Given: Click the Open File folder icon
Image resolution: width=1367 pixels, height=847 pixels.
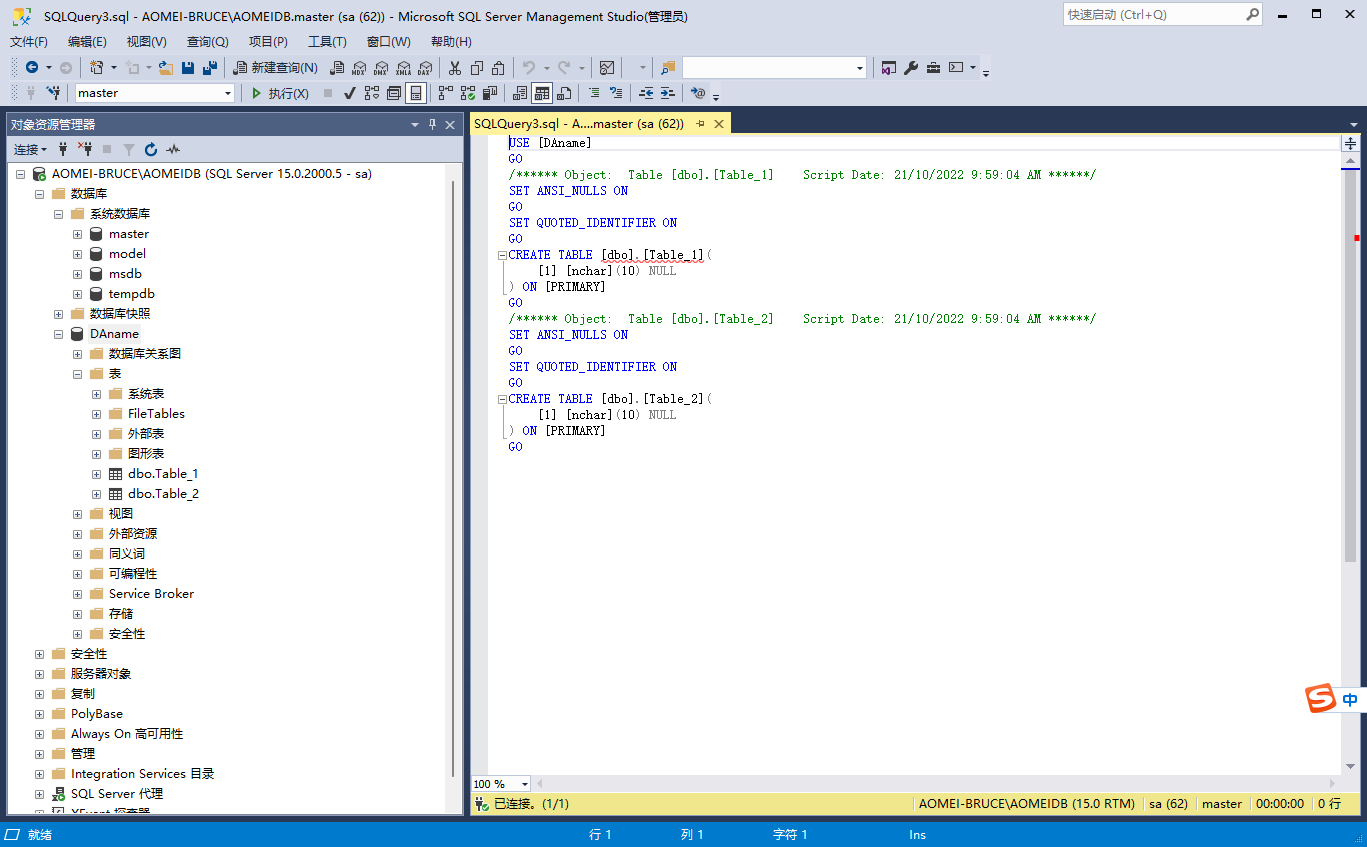Looking at the screenshot, I should point(166,67).
